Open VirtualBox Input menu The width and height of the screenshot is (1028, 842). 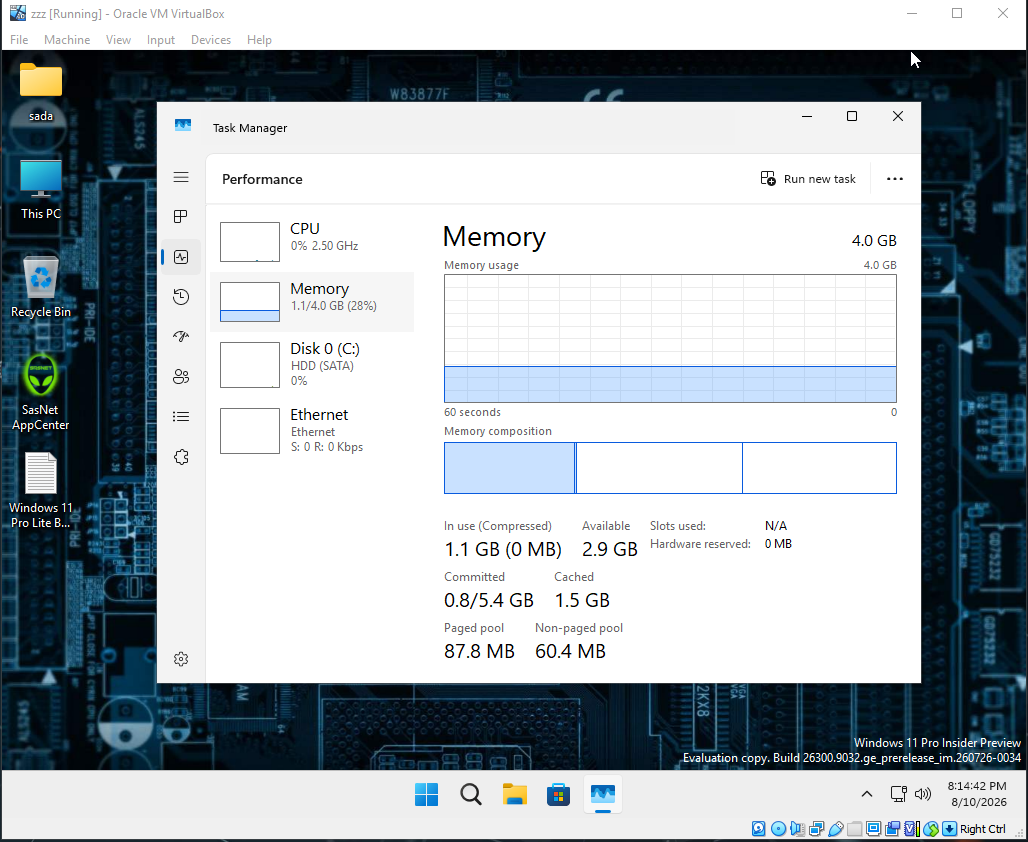[x=161, y=40]
